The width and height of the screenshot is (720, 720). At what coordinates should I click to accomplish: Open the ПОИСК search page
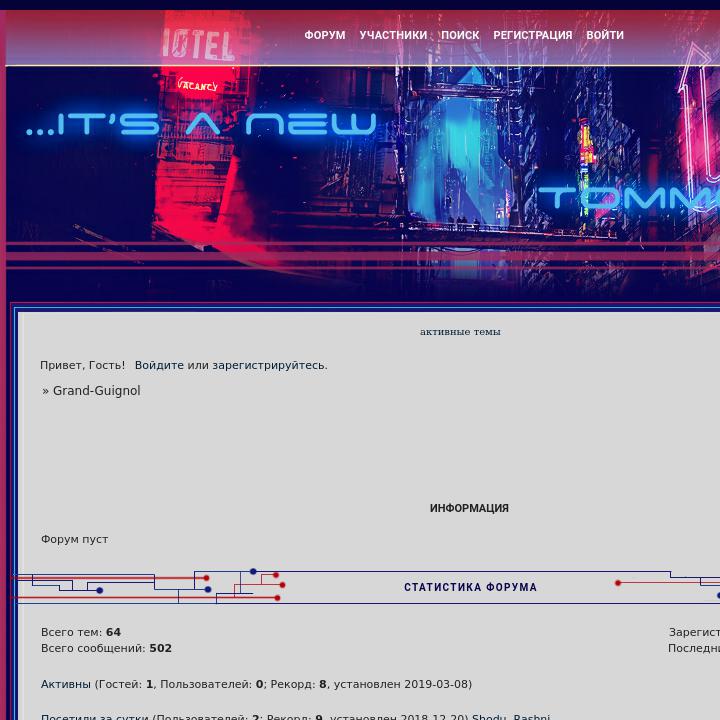point(460,35)
